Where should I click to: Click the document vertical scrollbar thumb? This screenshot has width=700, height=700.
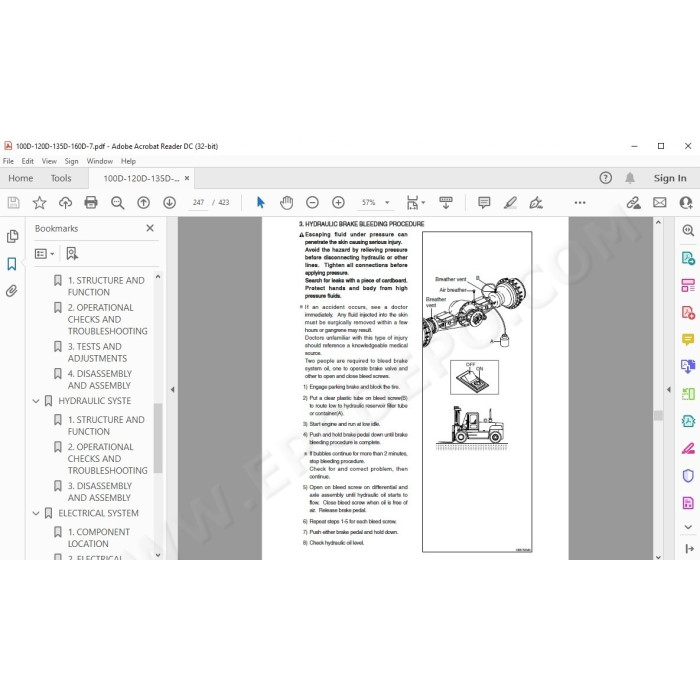point(658,415)
